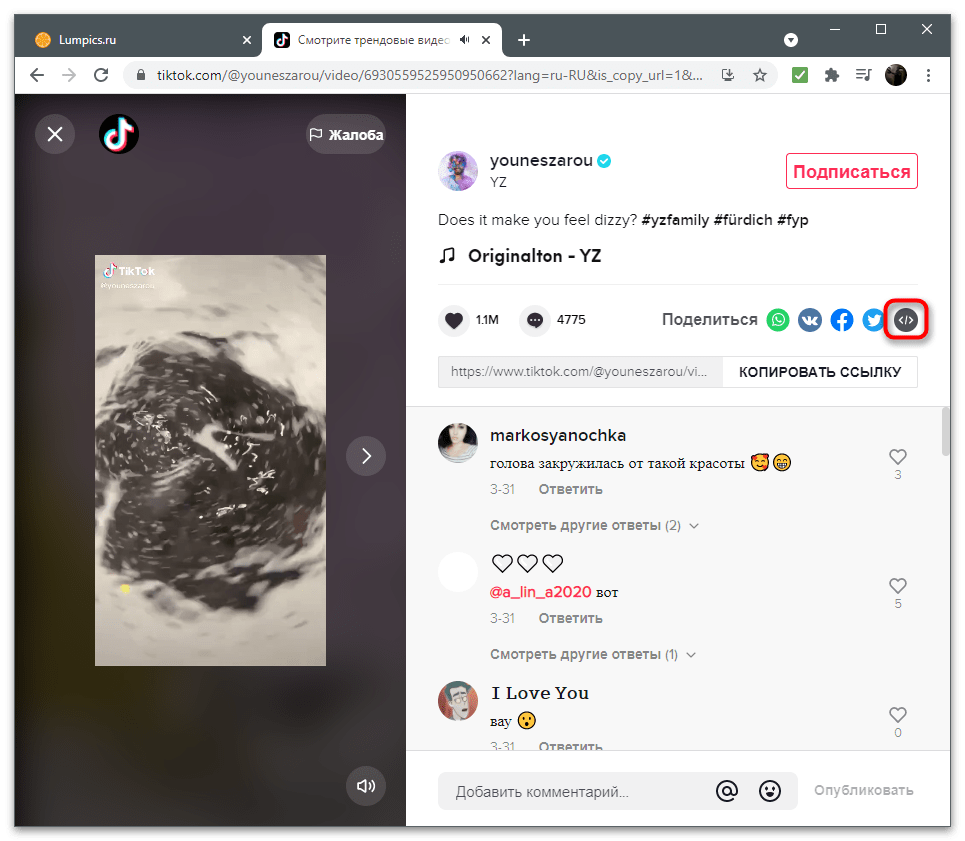Go to the next video using the right arrow
The image size is (965, 841).
366,456
